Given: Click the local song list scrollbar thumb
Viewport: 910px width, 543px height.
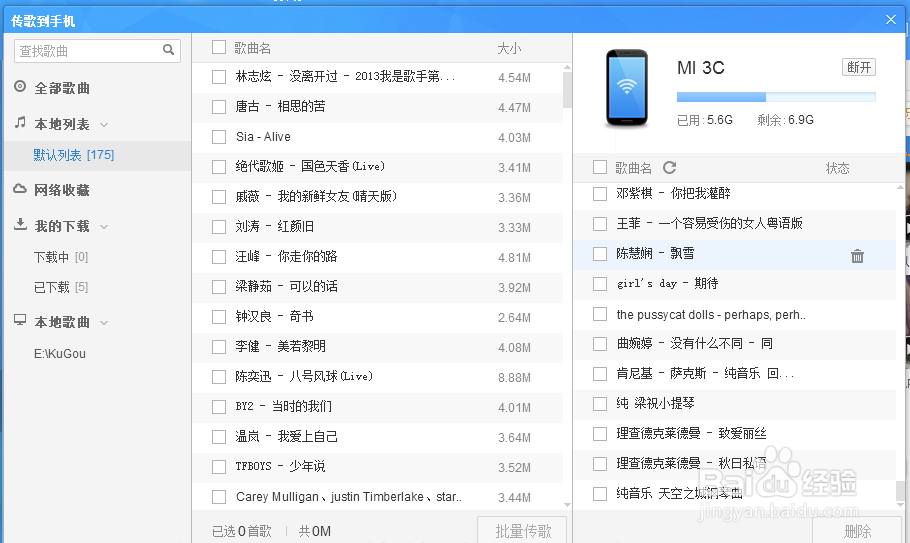Looking at the screenshot, I should 567,89.
